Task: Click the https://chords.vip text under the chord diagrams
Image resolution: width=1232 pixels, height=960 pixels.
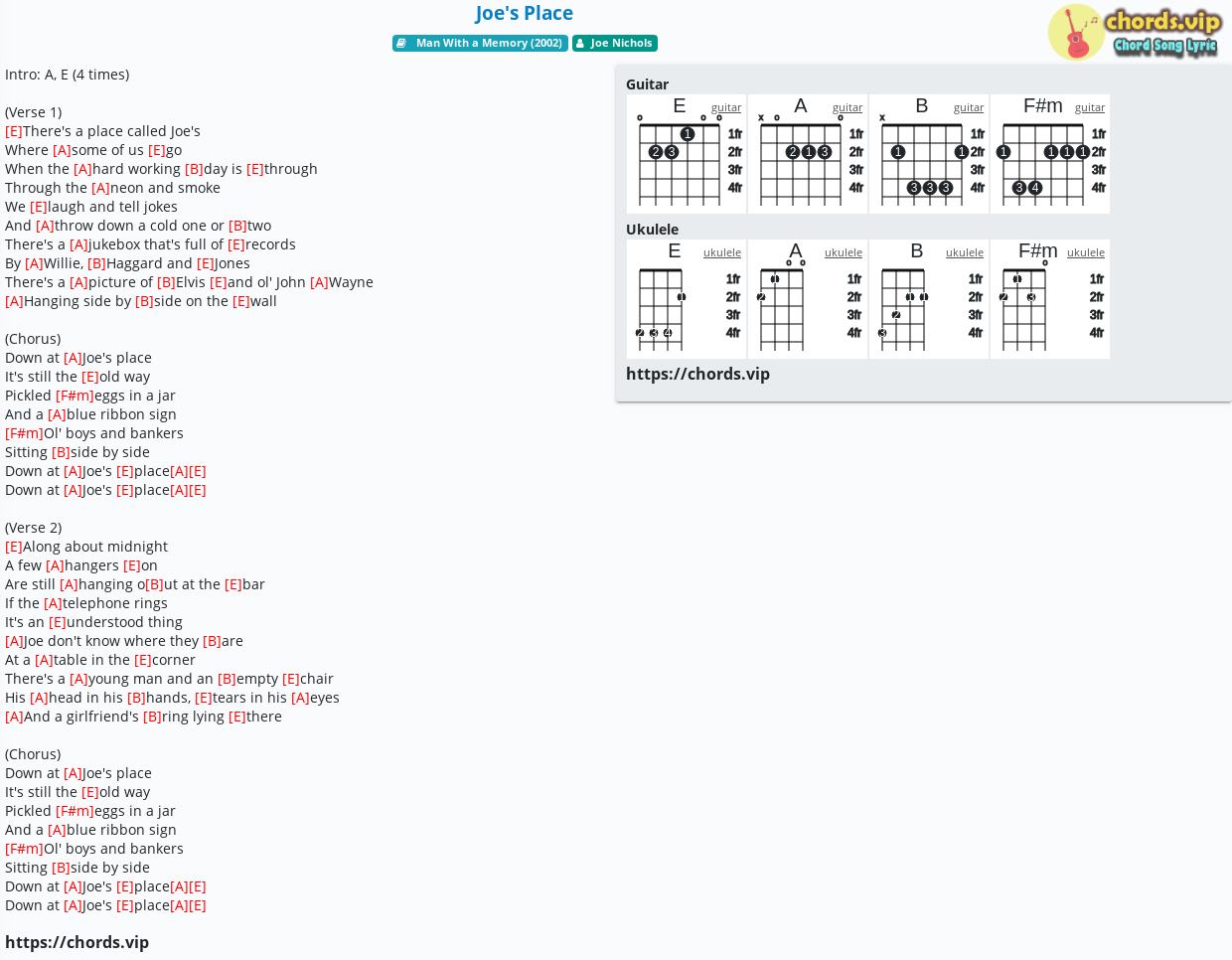Action: 697,374
